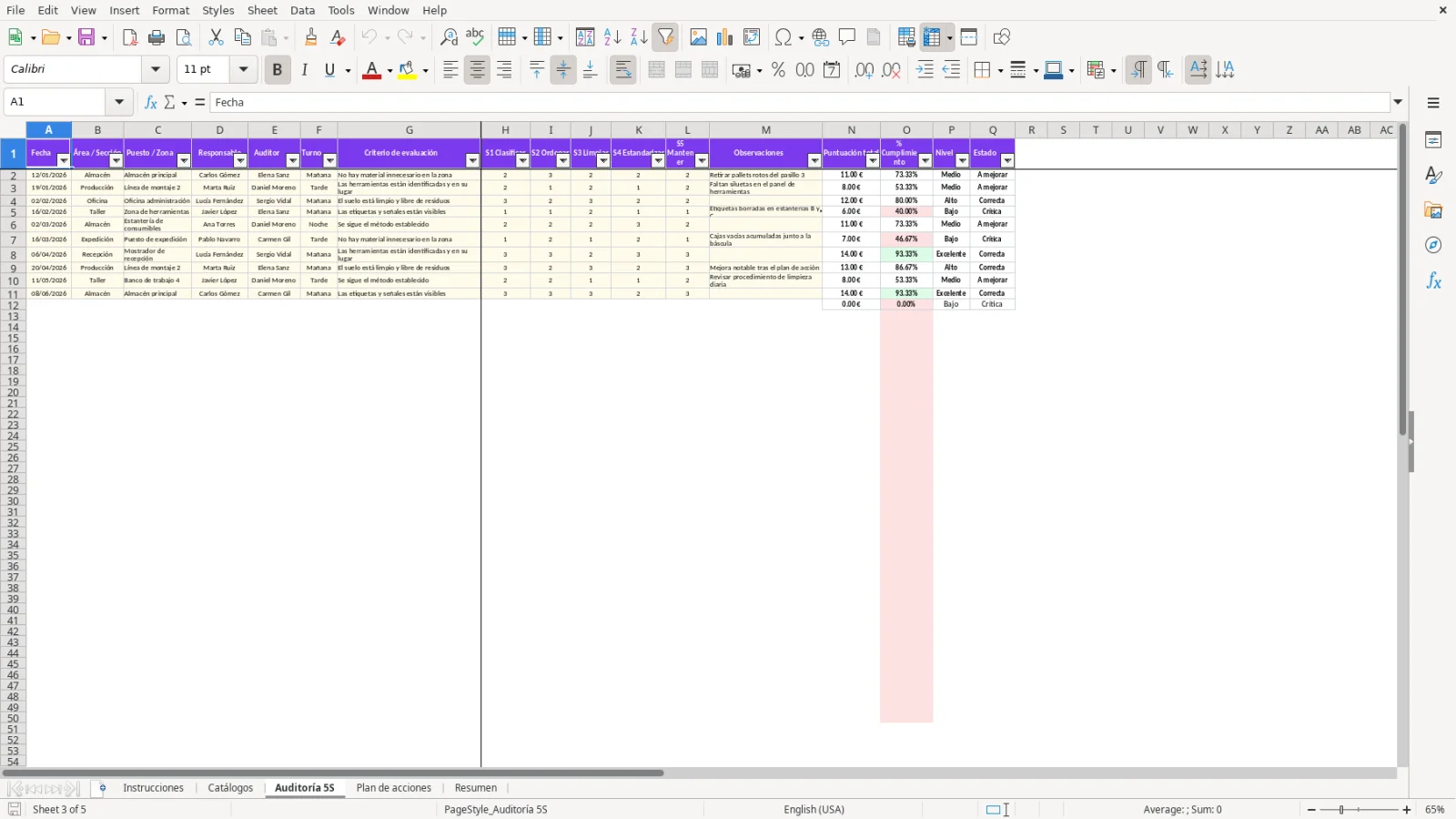The width and height of the screenshot is (1456, 819).
Task: Click the Save document icon
Action: click(x=87, y=37)
